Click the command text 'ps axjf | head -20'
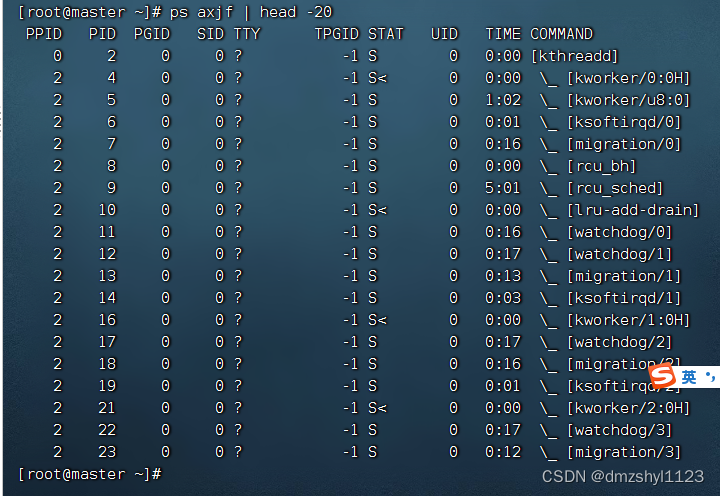 251,12
